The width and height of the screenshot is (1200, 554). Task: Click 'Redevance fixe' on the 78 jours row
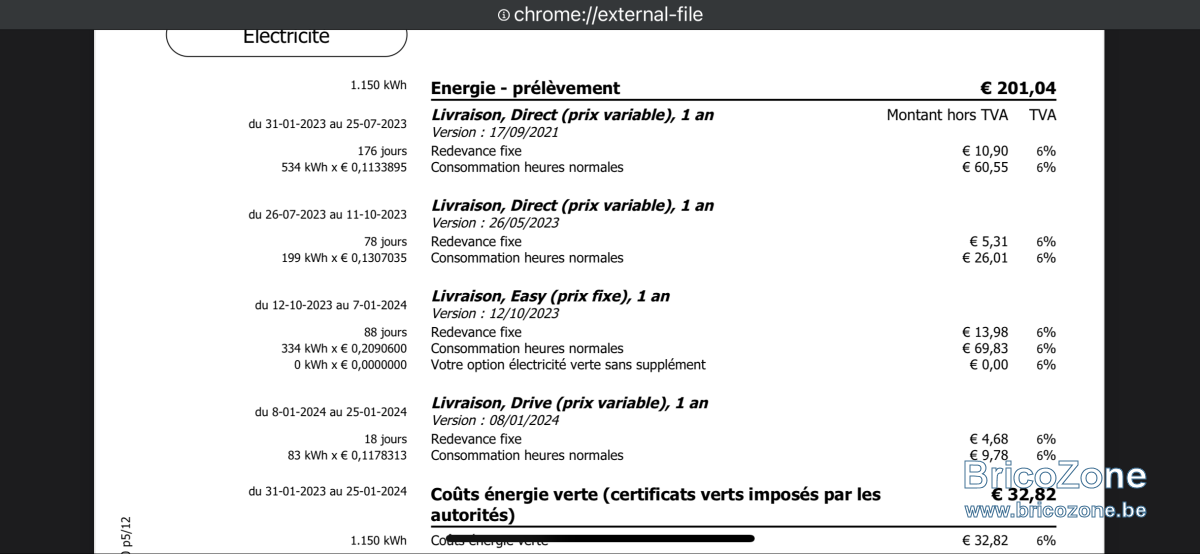[x=476, y=241]
